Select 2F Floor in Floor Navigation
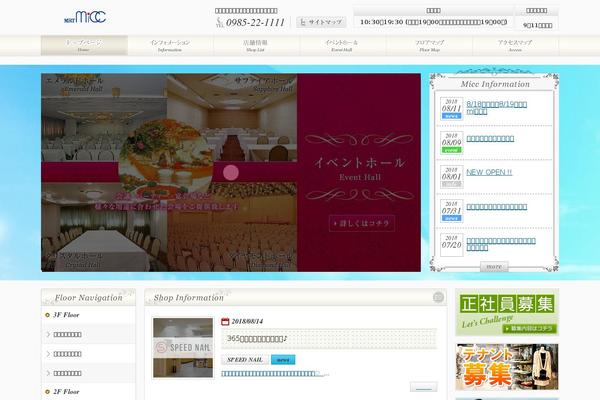600x400 pixels. click(x=66, y=392)
